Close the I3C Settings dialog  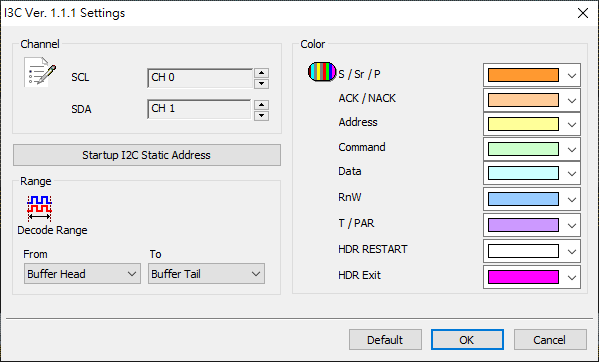tap(583, 13)
